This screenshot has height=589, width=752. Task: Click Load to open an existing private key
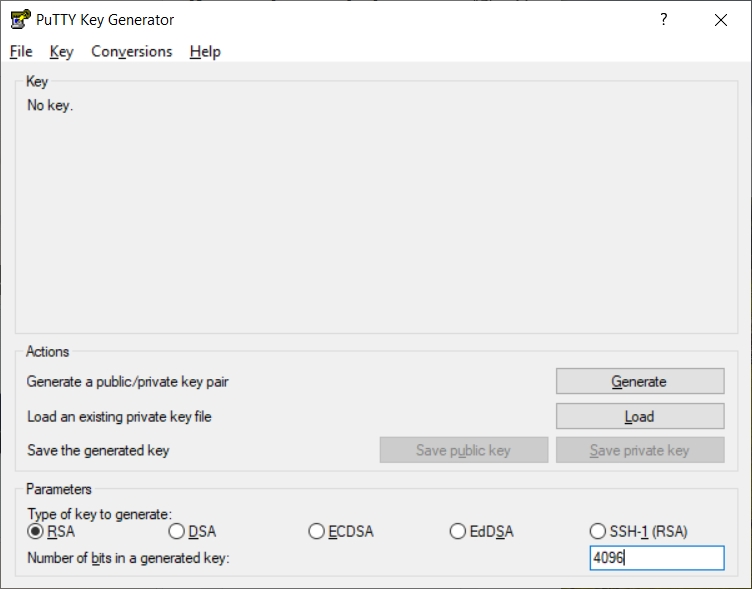639,416
